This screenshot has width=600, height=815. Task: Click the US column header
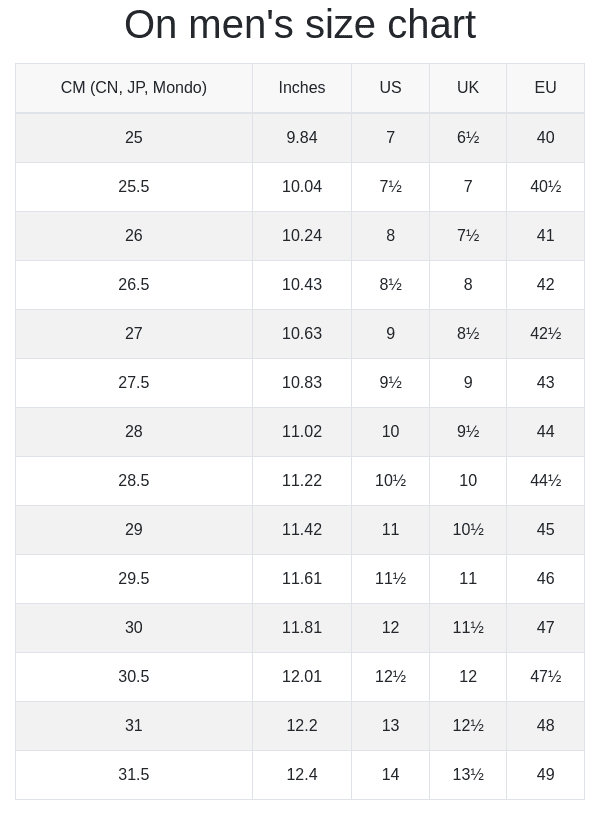[390, 88]
